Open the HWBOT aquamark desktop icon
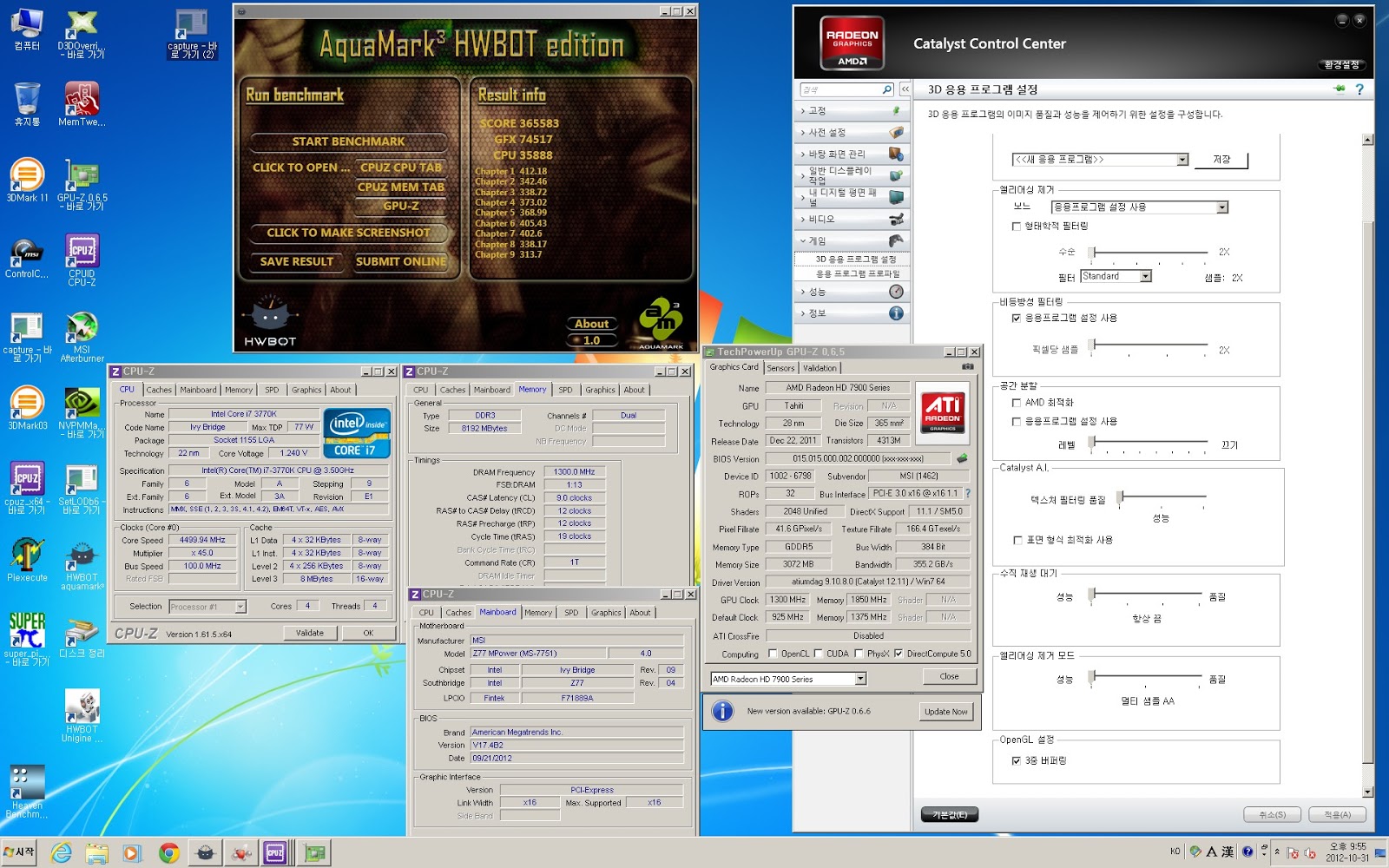 pos(82,565)
